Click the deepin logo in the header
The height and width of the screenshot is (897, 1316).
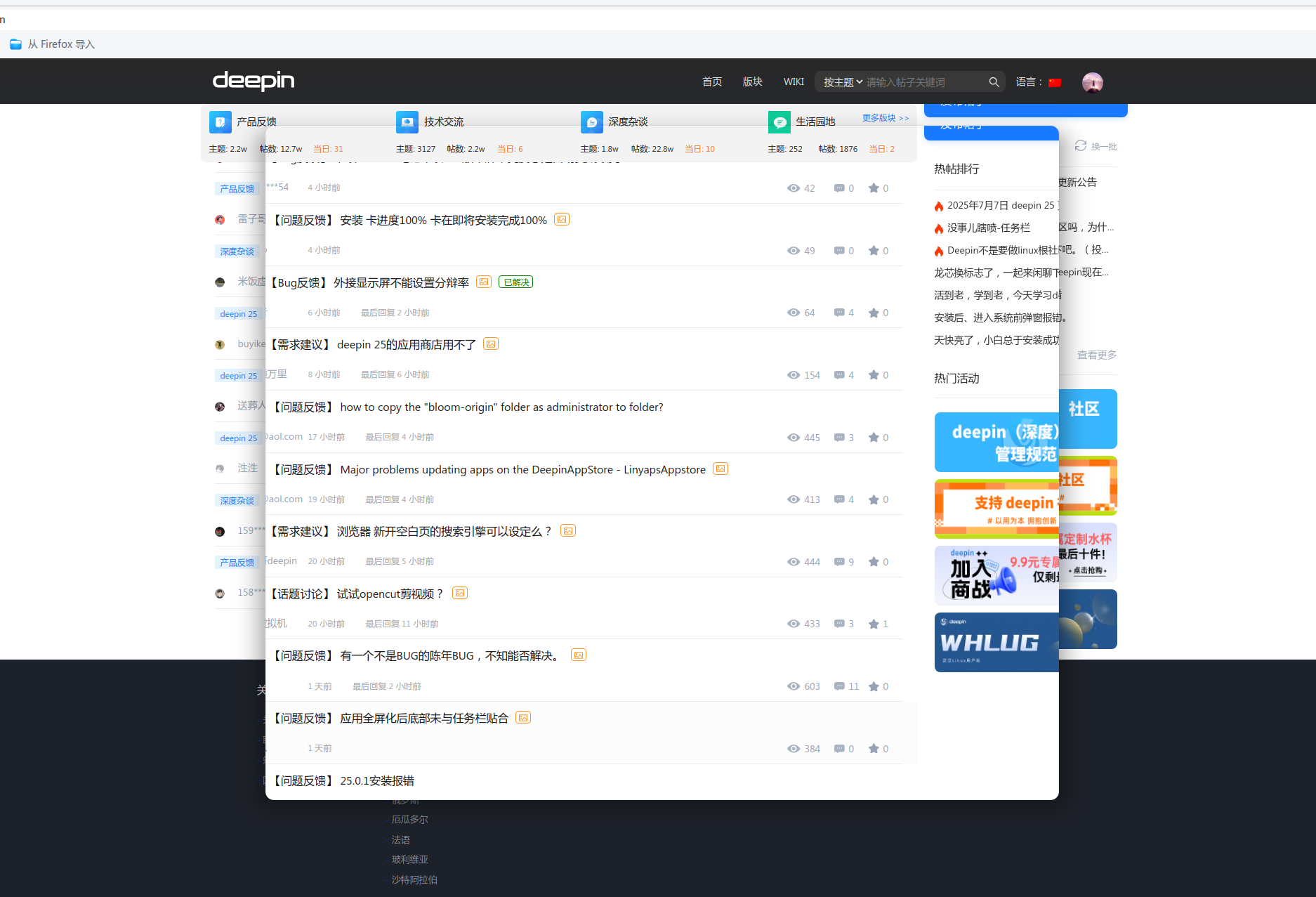click(254, 81)
